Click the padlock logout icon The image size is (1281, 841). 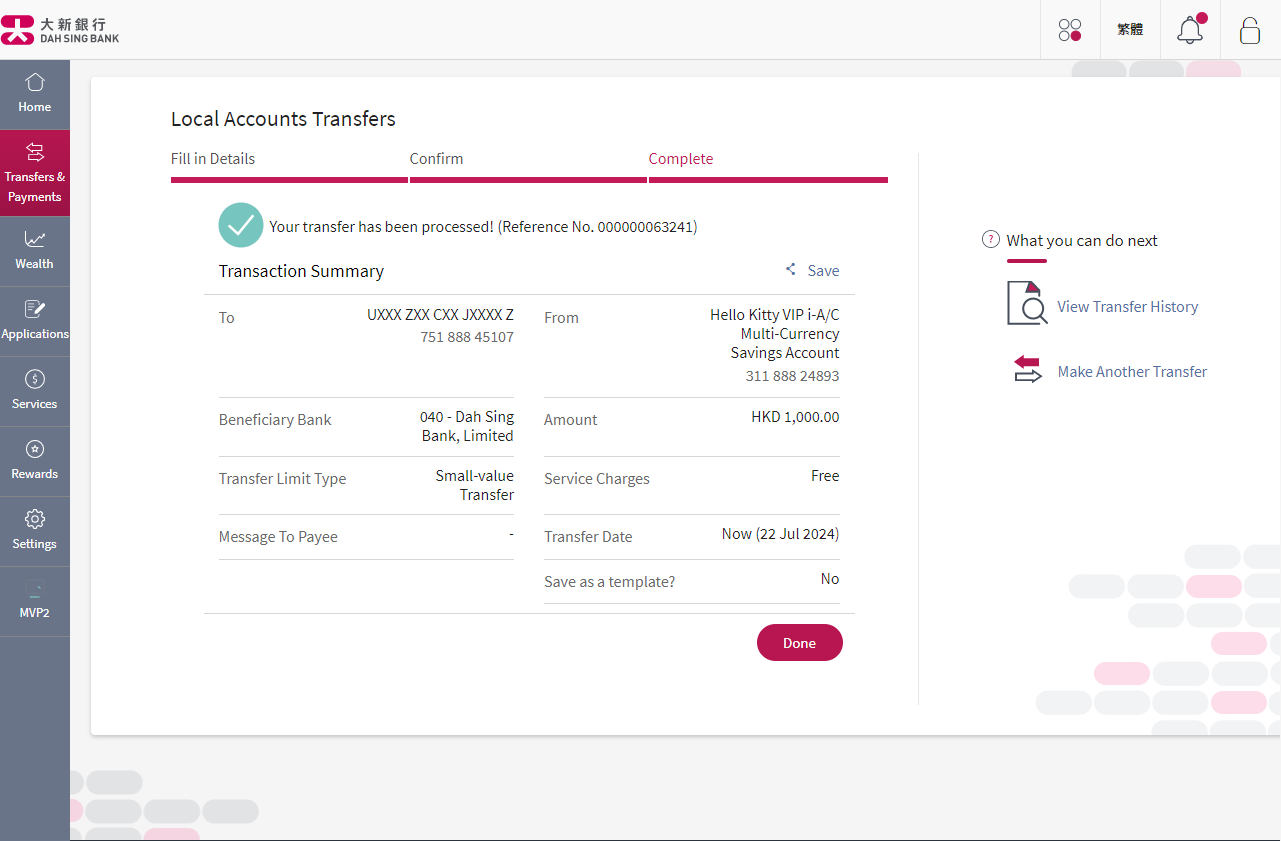coord(1250,30)
